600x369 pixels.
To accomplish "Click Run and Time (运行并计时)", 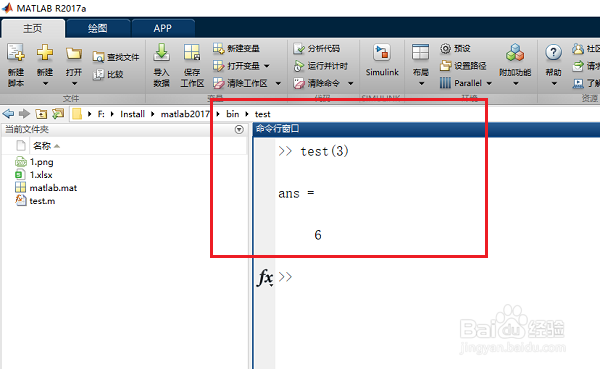I will (x=321, y=66).
